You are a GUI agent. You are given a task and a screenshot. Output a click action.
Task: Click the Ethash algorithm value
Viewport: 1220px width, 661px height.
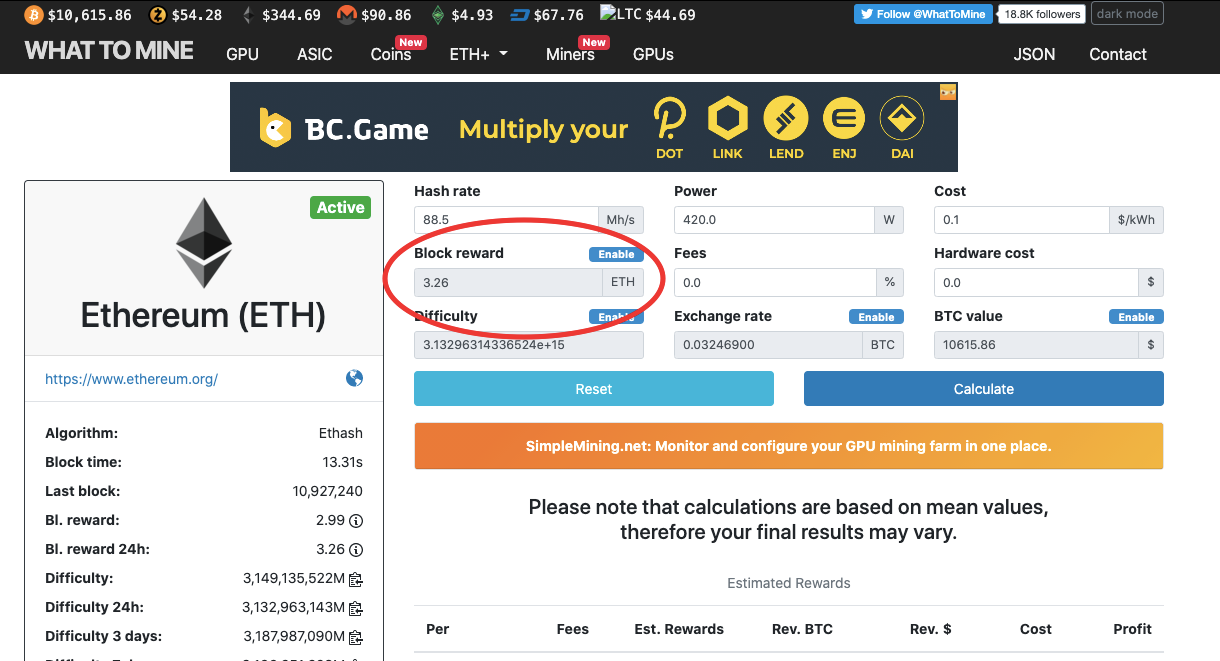[340, 434]
